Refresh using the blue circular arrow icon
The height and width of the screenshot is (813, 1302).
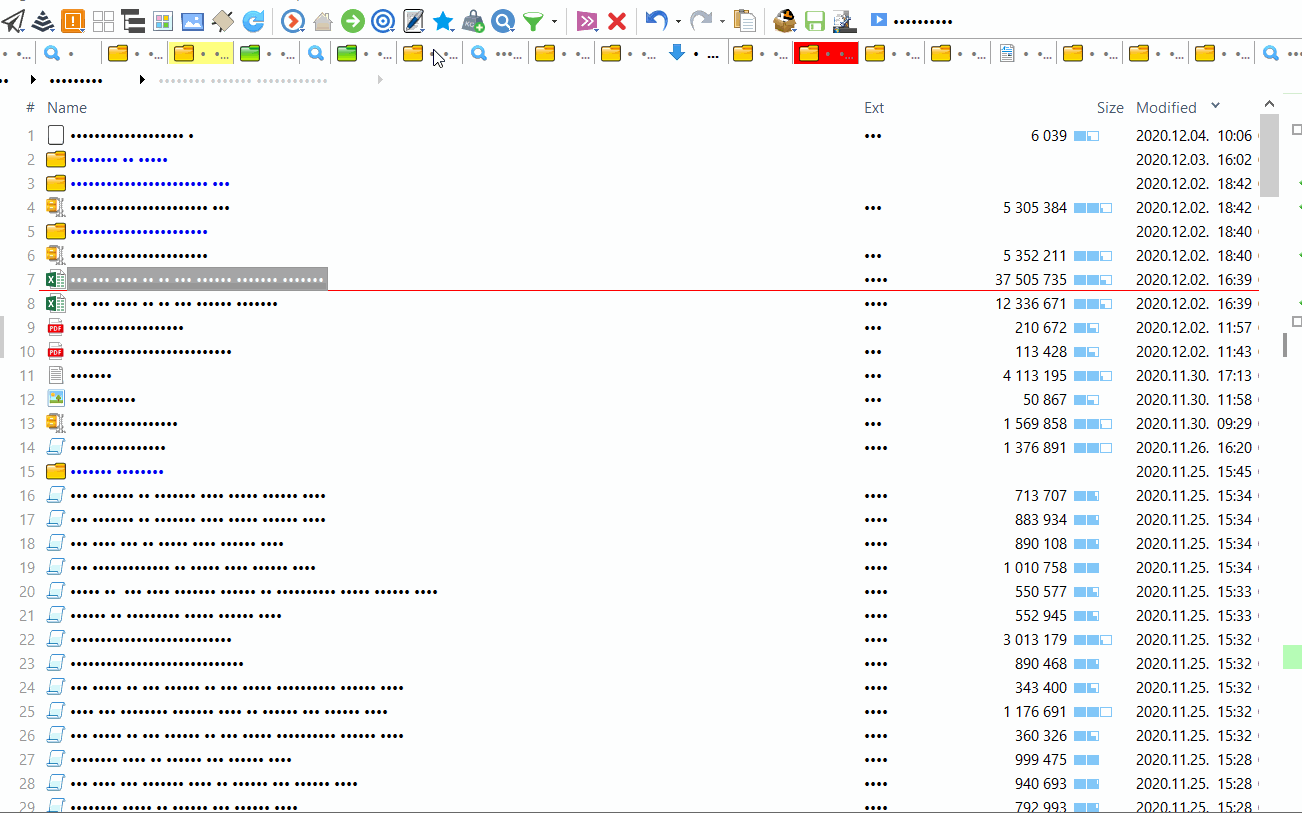[x=253, y=20]
